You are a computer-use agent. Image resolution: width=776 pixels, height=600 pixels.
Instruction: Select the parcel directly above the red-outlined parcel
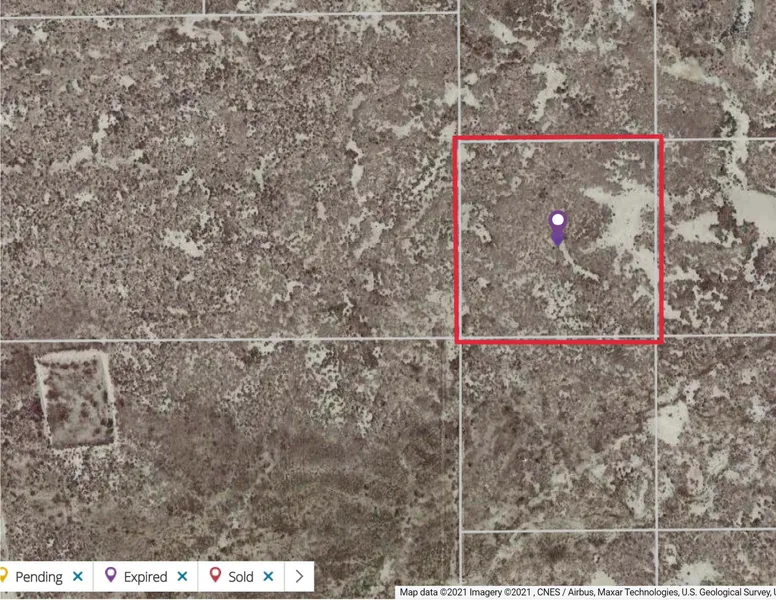(x=556, y=68)
